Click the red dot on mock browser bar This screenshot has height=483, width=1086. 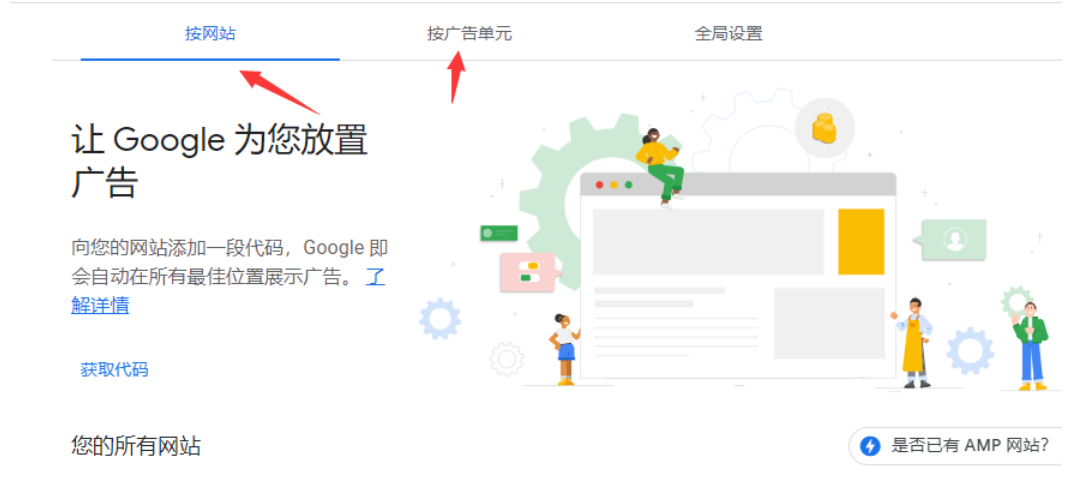coord(598,184)
